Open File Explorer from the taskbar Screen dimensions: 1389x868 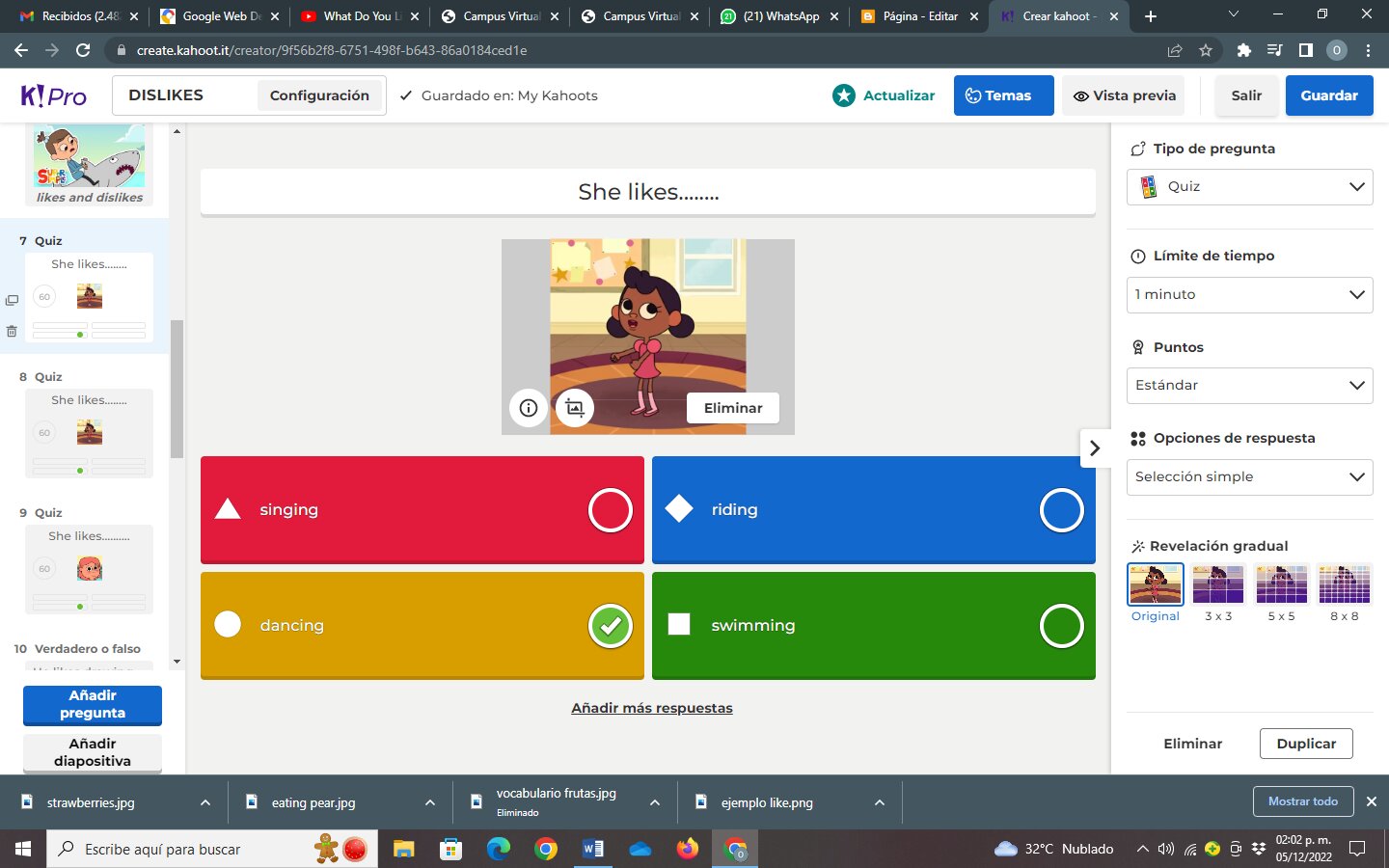click(x=404, y=849)
